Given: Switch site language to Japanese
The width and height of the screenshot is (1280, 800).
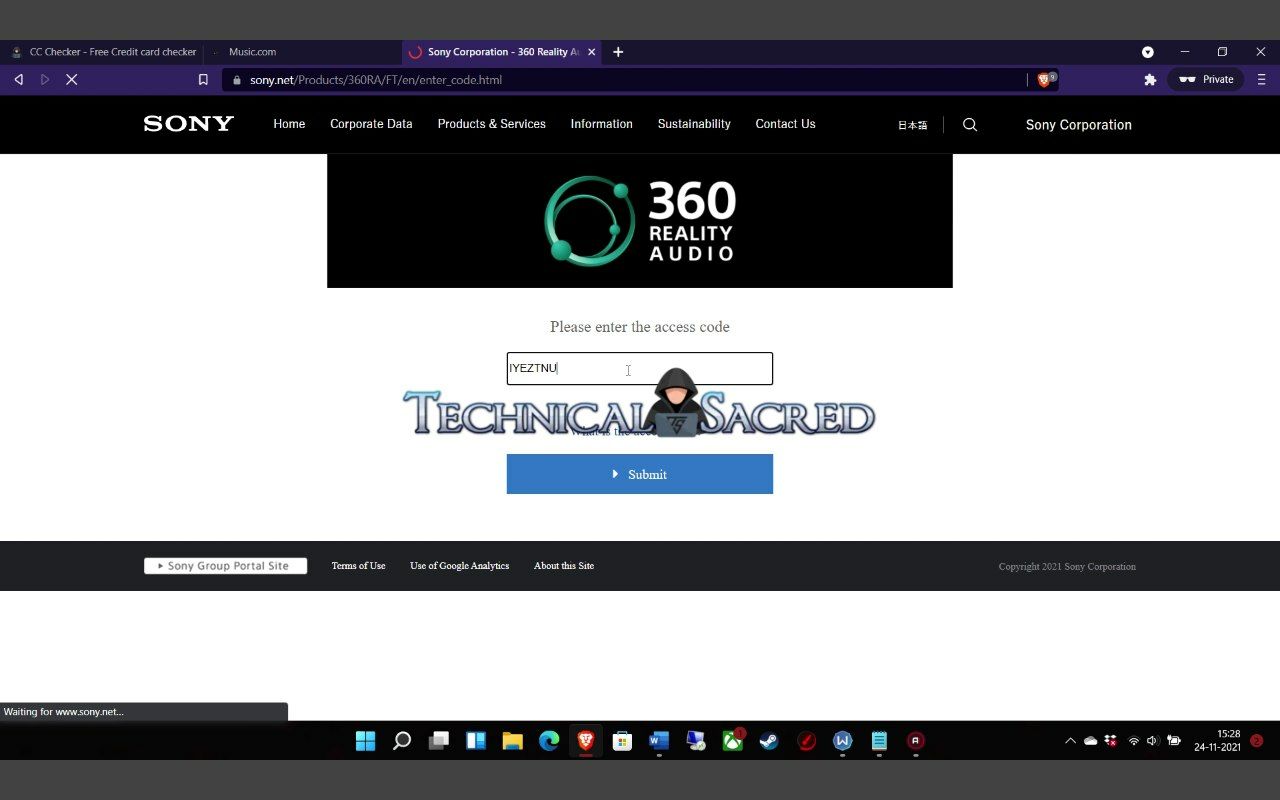Looking at the screenshot, I should pos(912,125).
